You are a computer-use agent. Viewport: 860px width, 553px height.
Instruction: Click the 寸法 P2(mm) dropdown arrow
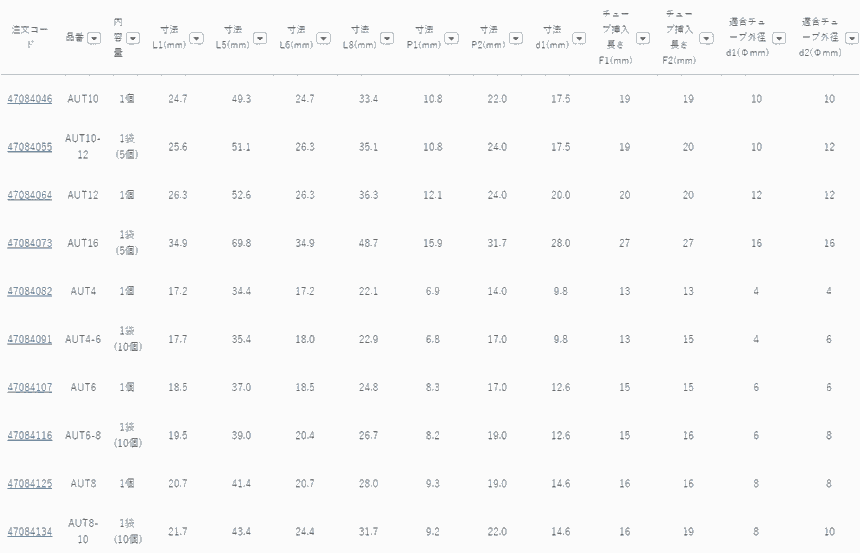point(516,38)
